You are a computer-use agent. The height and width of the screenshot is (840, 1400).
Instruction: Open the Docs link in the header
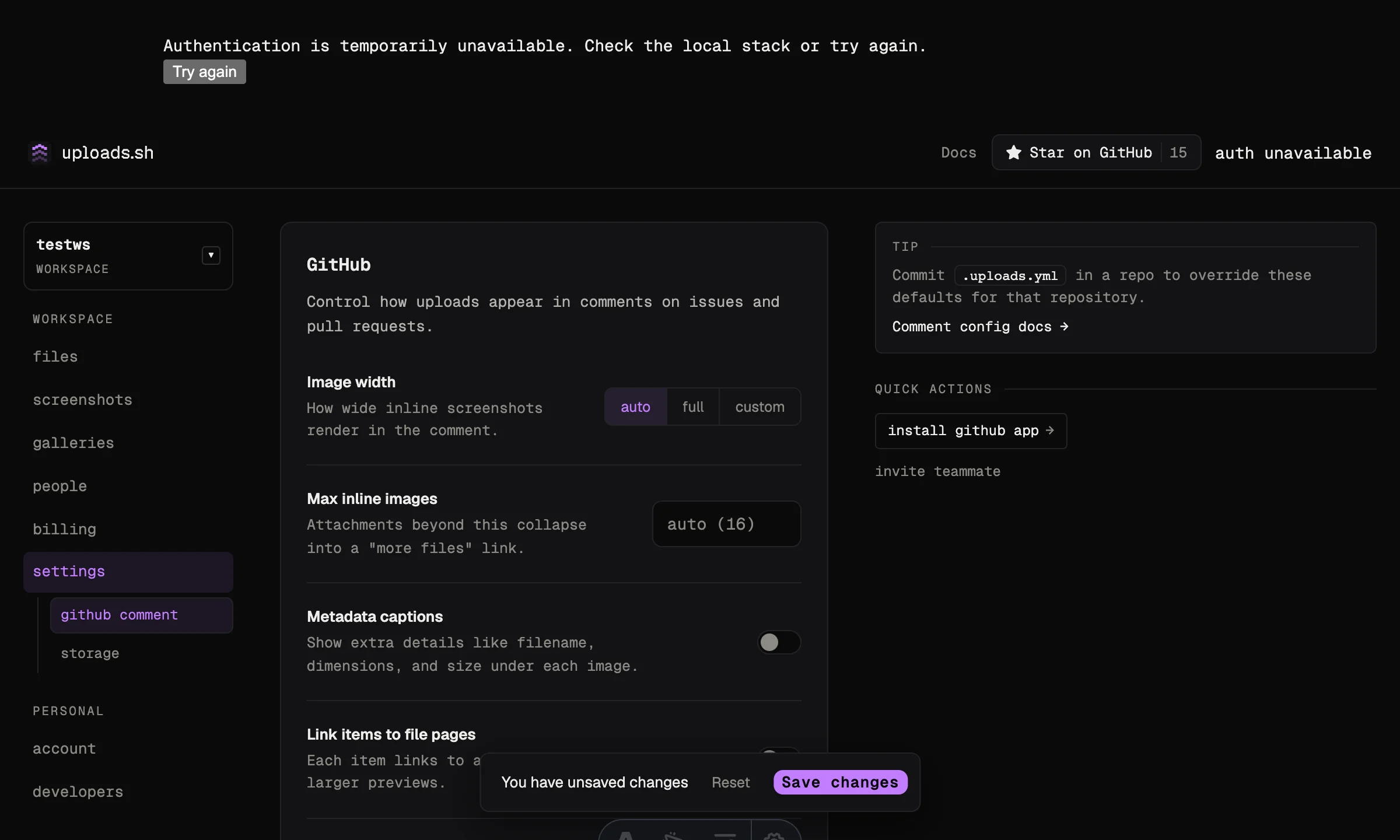pos(958,153)
